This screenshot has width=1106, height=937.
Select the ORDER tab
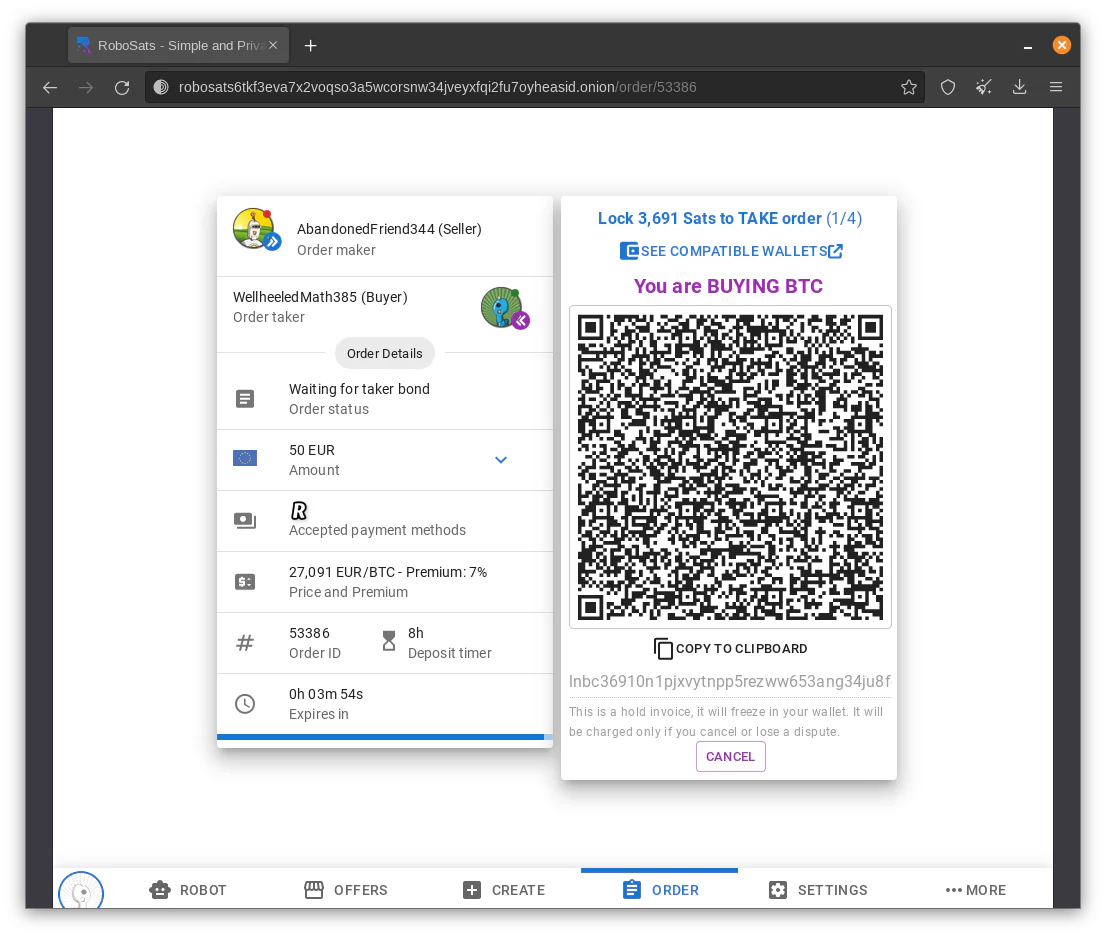[x=660, y=890]
